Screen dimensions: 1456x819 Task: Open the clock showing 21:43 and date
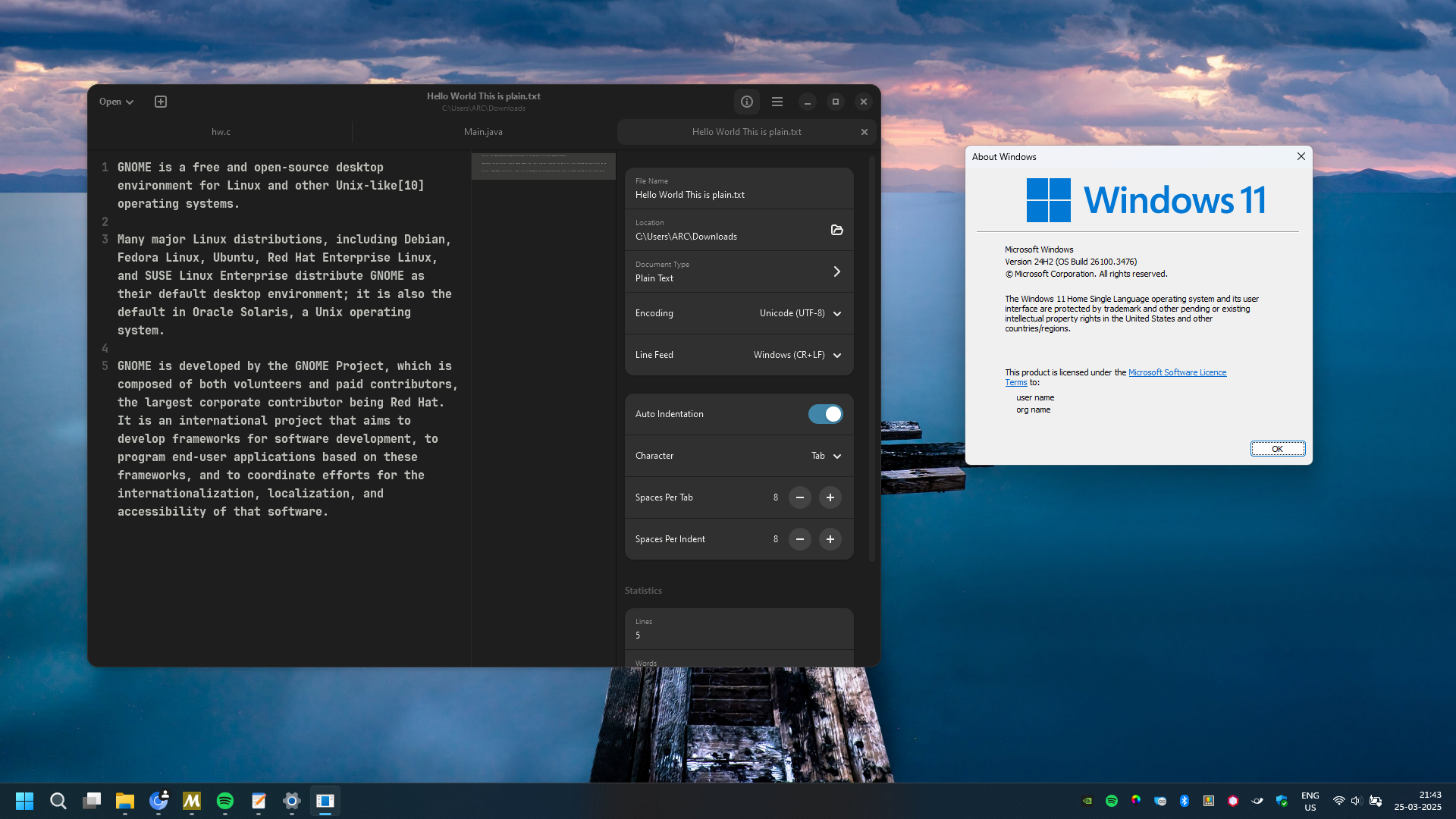tap(1418, 802)
